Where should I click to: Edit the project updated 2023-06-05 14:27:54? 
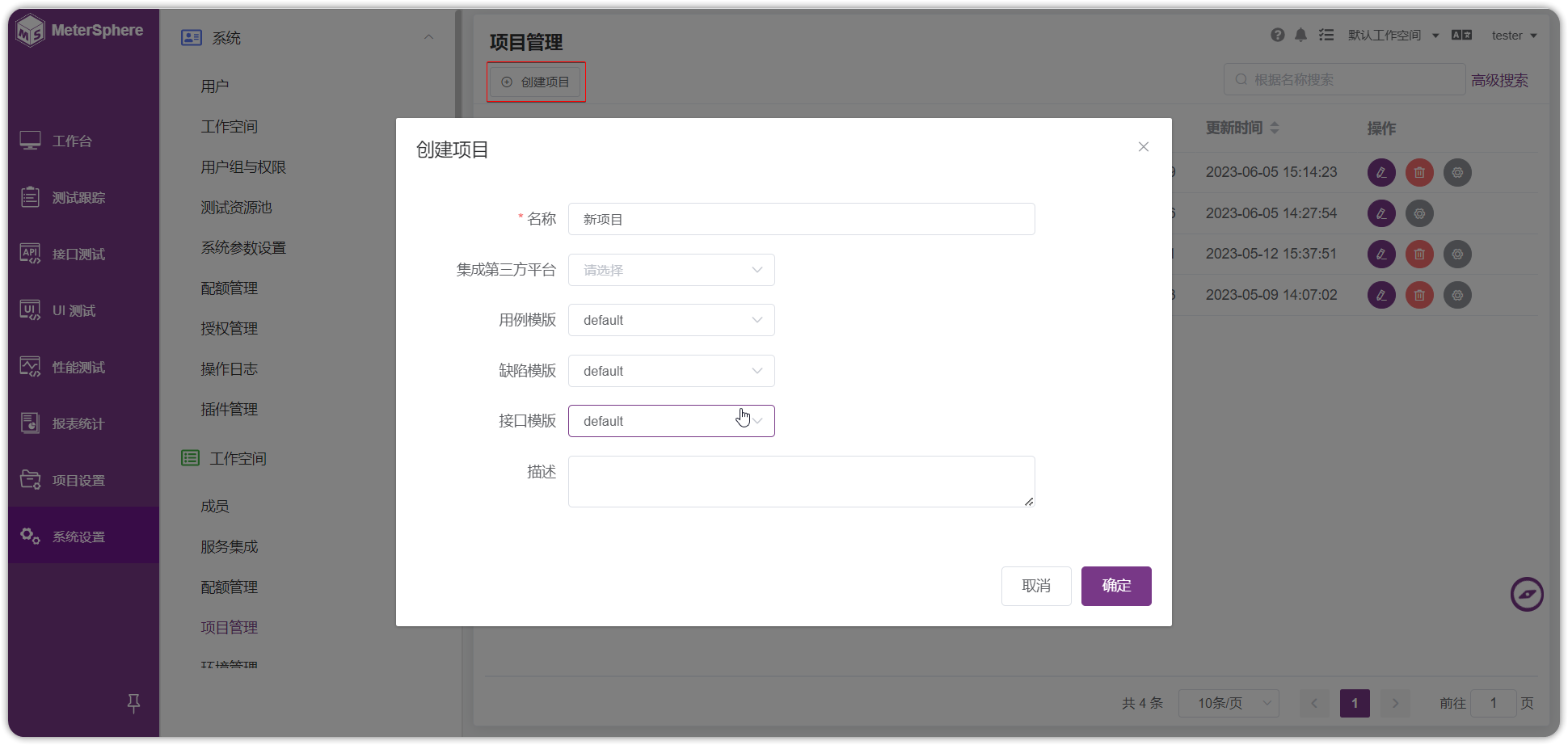1381,213
